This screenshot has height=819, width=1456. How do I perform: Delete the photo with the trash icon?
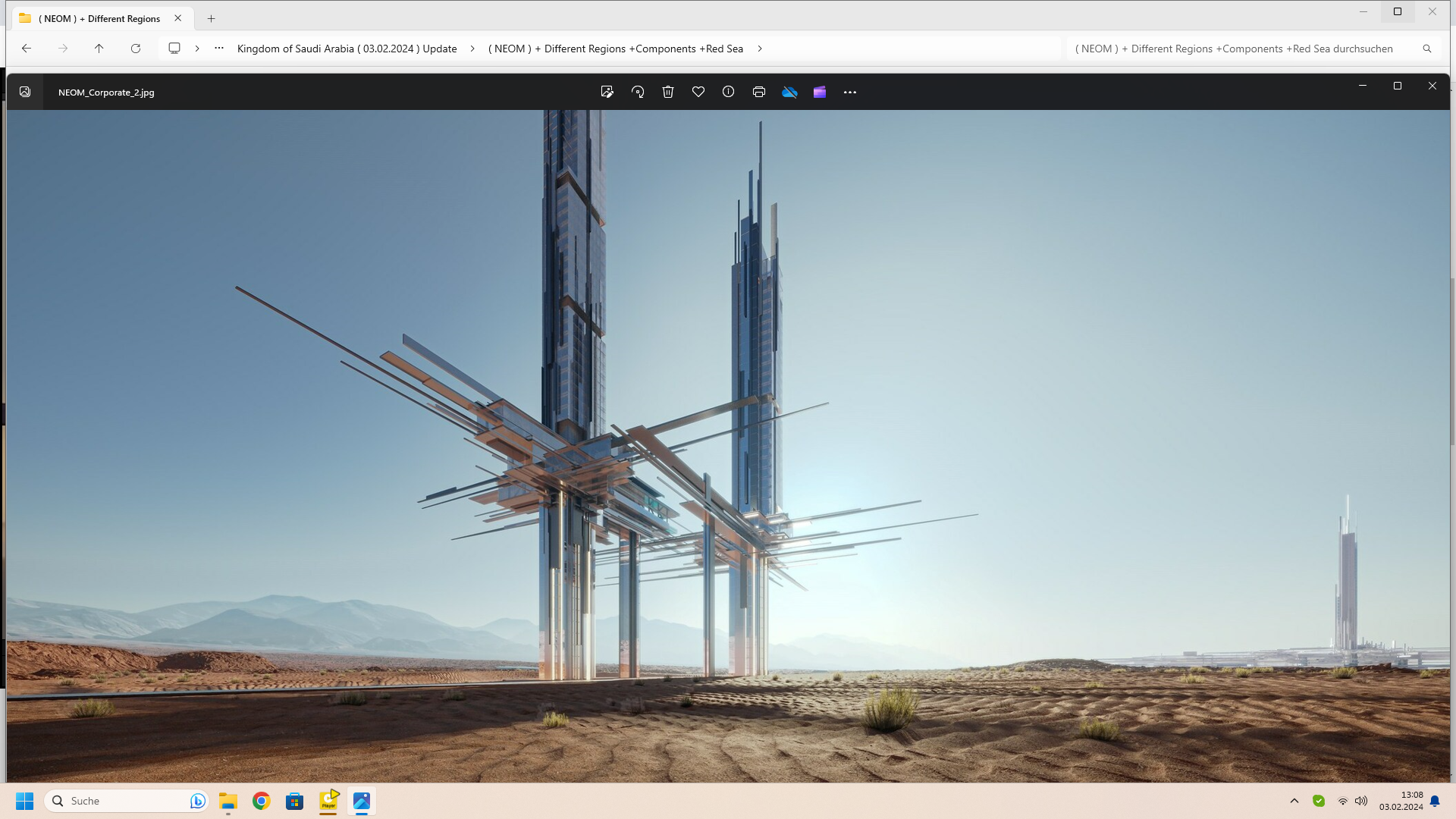668,92
